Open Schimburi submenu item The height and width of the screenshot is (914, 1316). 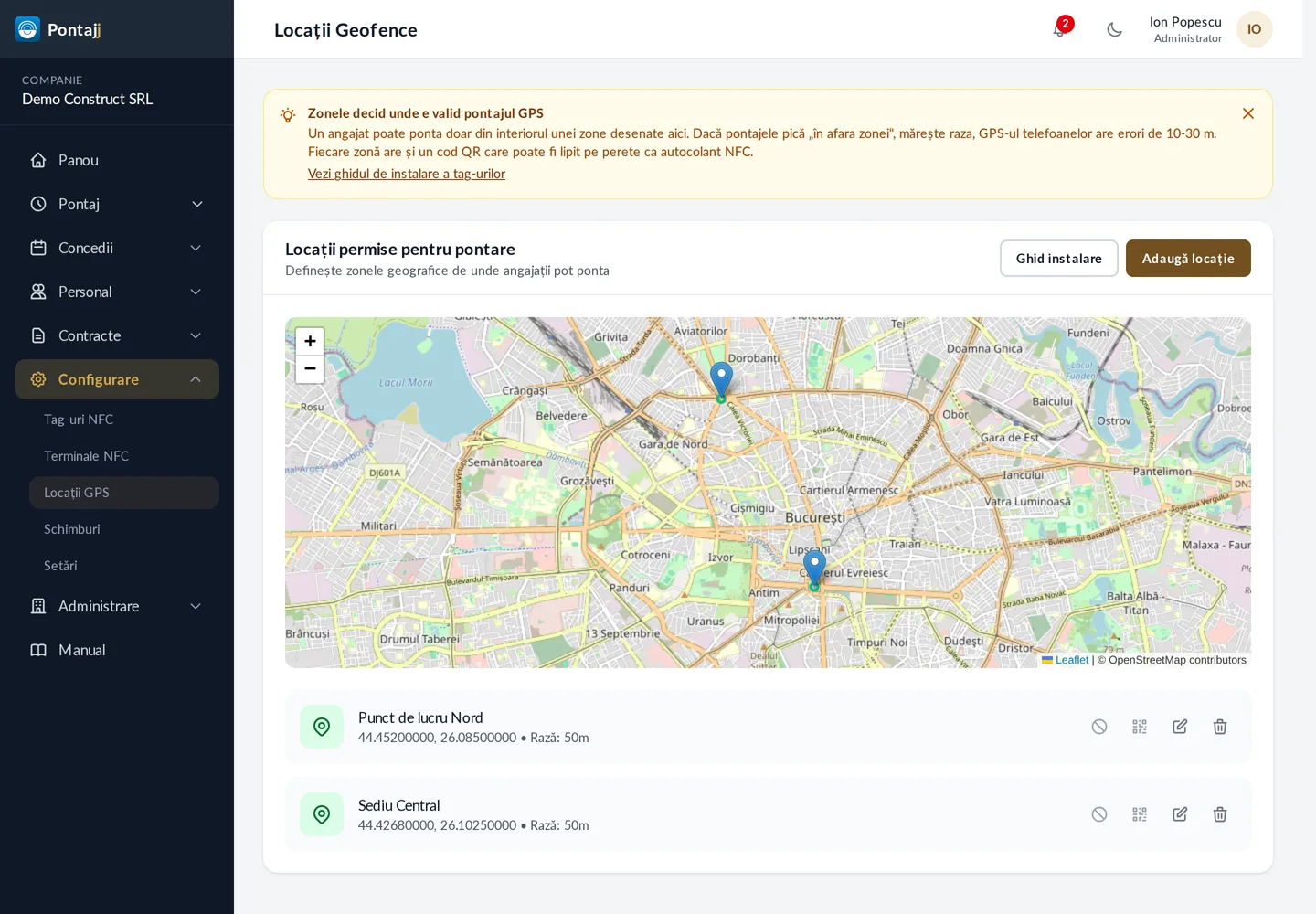tap(124, 529)
